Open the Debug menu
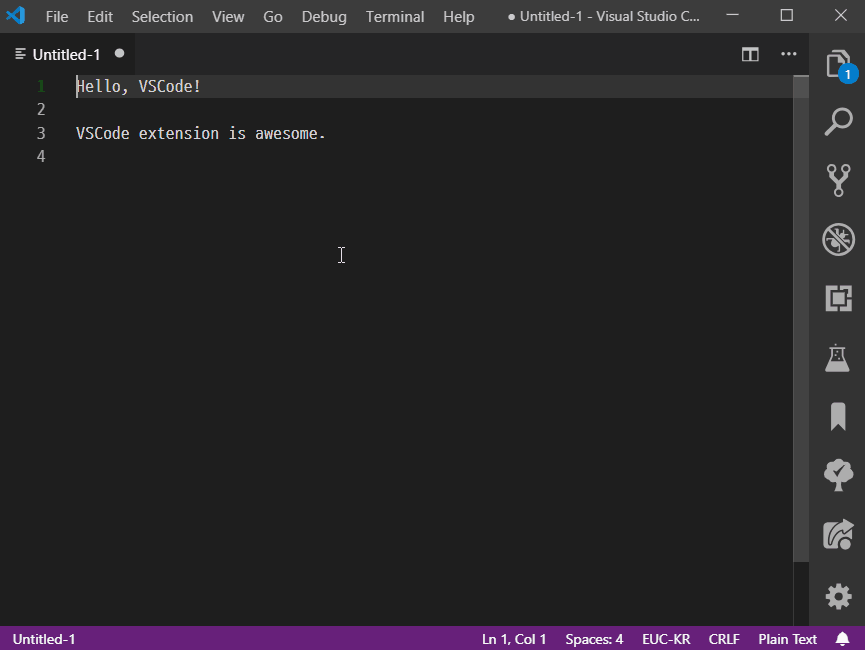Image resolution: width=865 pixels, height=650 pixels. (x=324, y=17)
